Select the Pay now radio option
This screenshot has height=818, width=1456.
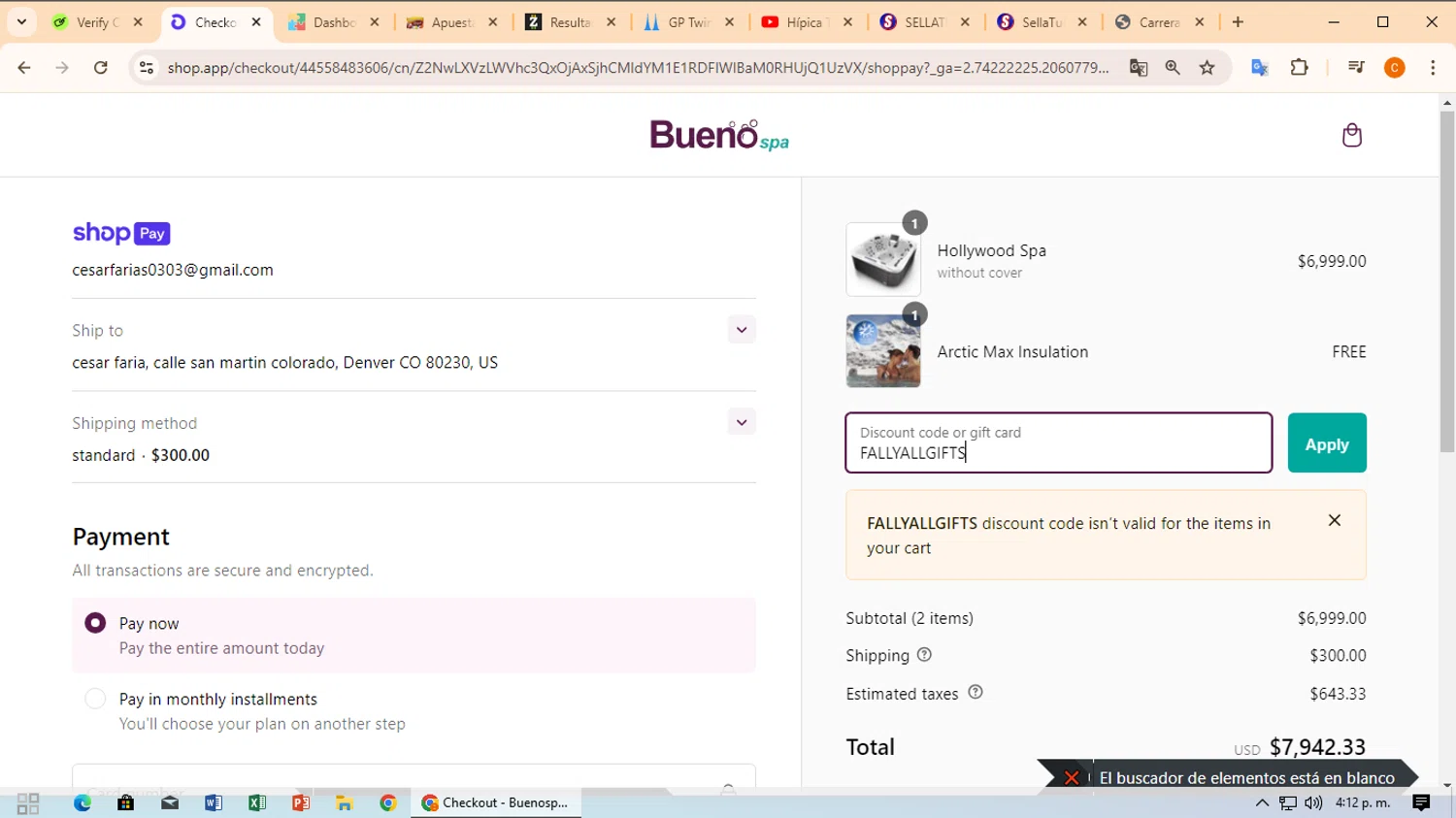coord(95,623)
